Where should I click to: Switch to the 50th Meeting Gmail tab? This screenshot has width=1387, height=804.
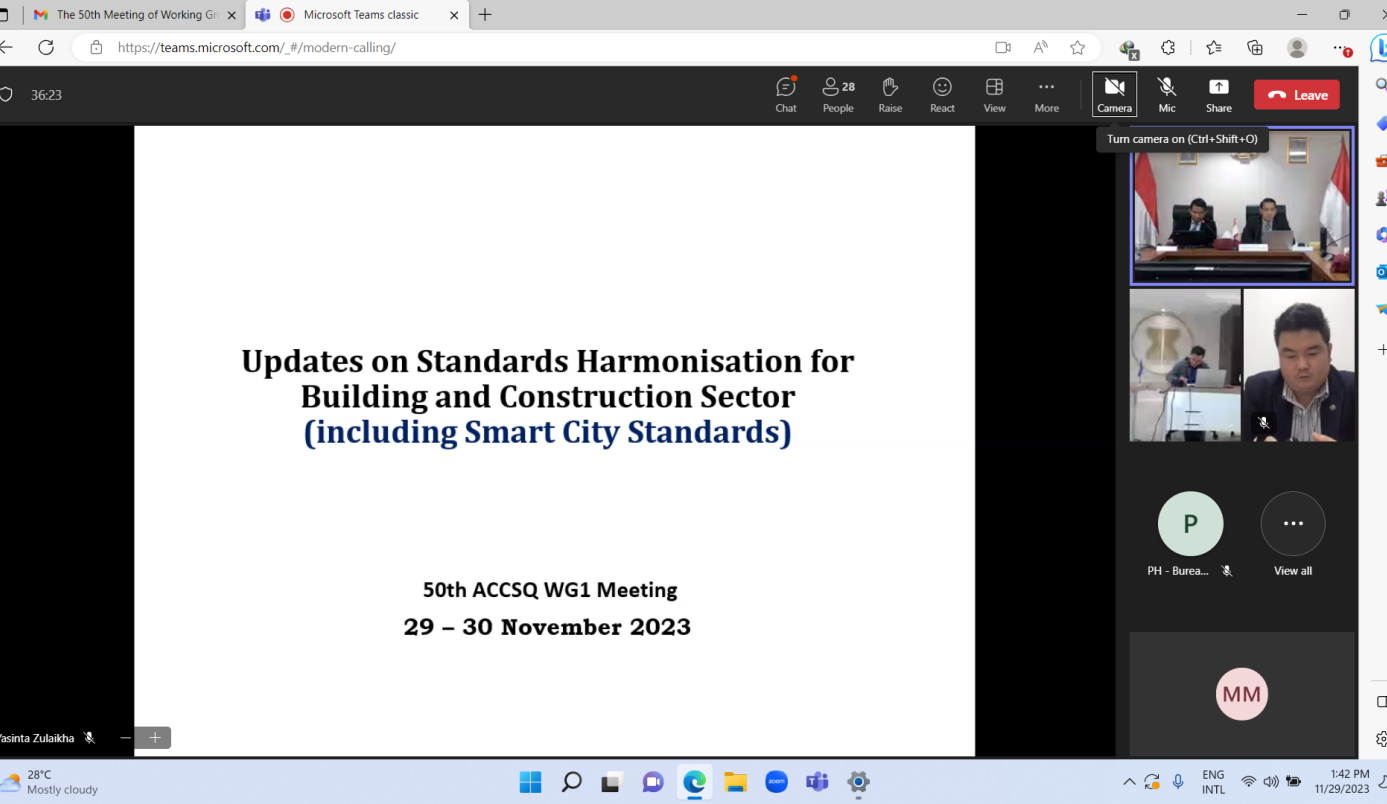tap(135, 15)
